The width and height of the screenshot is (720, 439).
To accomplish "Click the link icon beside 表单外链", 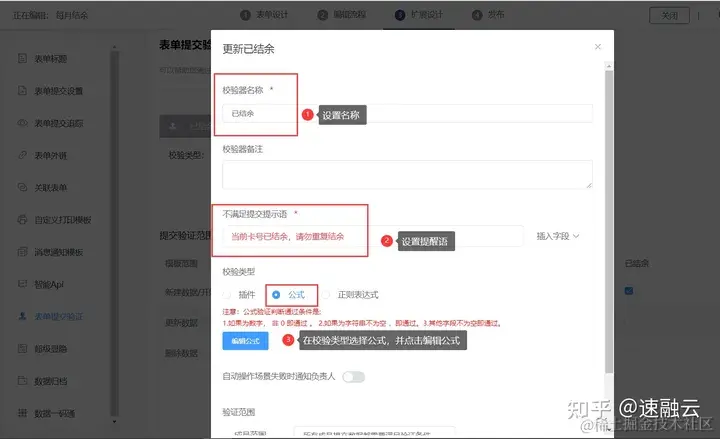I will [x=22, y=155].
